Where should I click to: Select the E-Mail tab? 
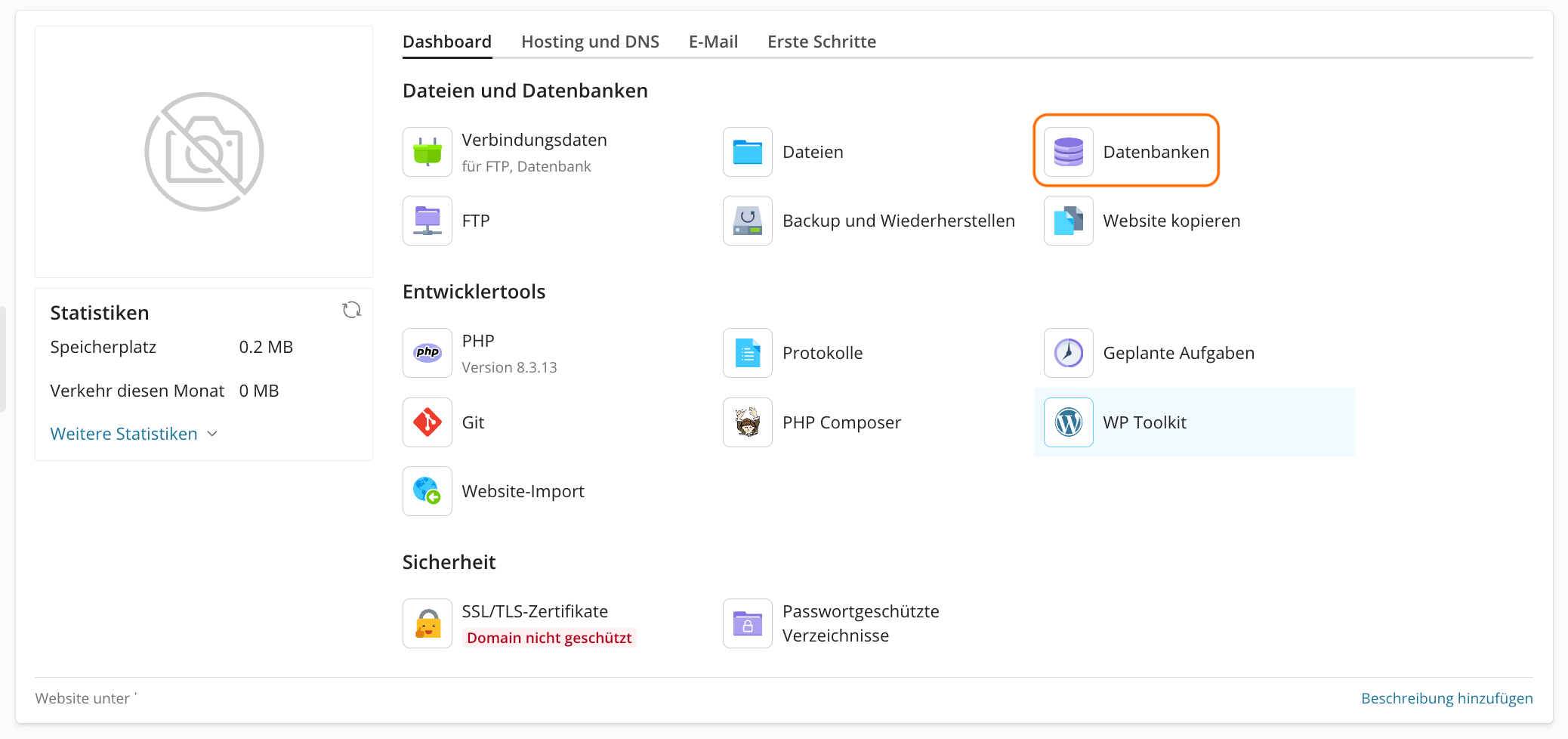pos(713,42)
